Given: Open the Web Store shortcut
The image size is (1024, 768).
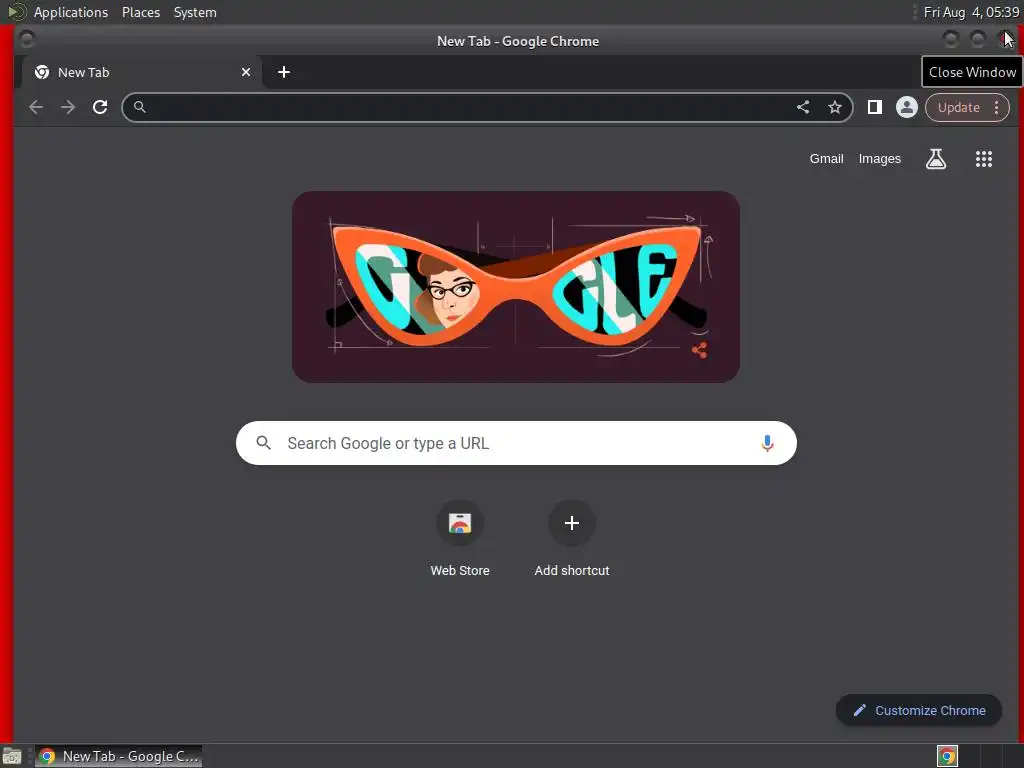Looking at the screenshot, I should [460, 539].
